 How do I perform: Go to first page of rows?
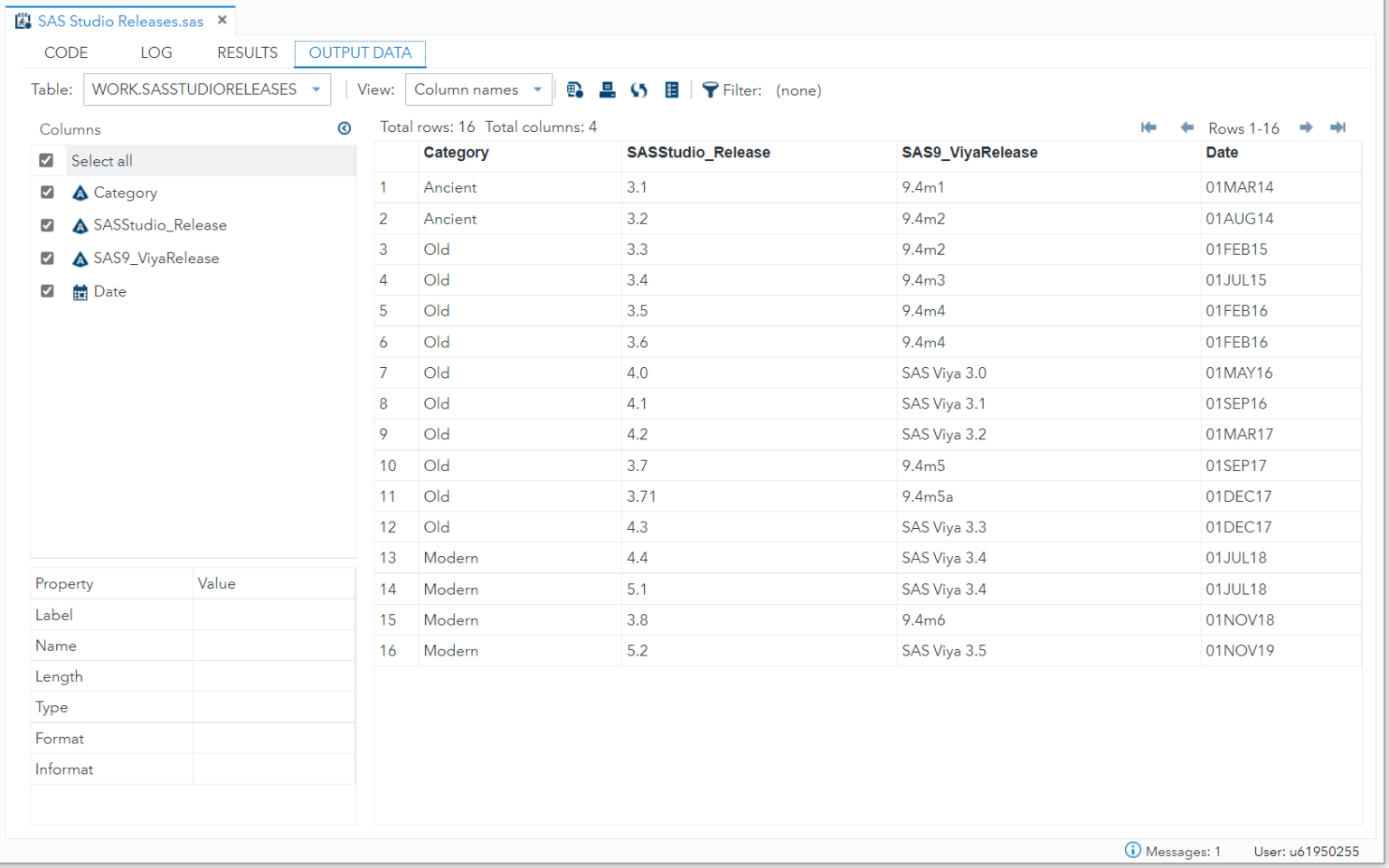click(1148, 127)
